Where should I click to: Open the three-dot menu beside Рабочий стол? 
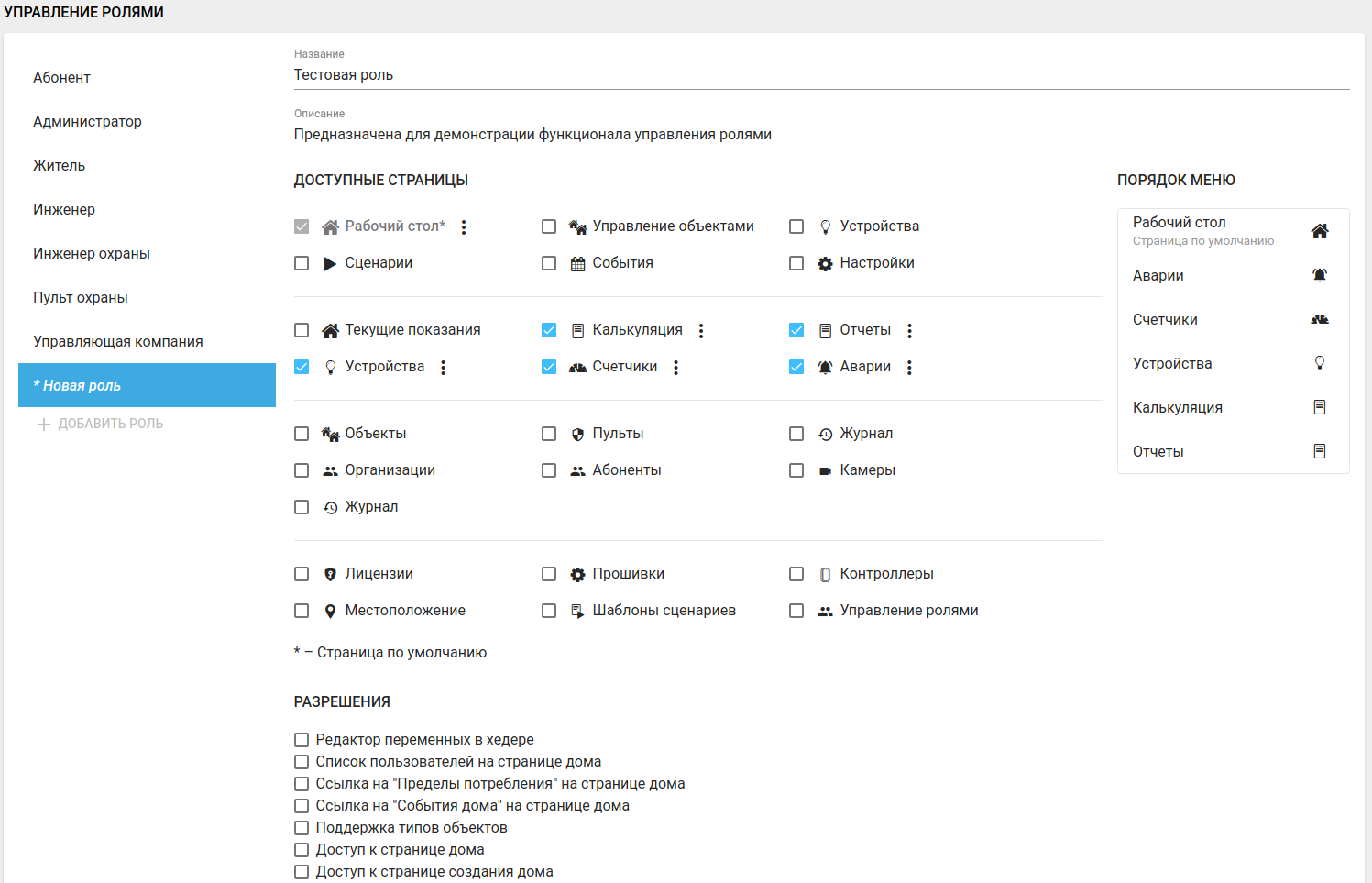(x=464, y=227)
